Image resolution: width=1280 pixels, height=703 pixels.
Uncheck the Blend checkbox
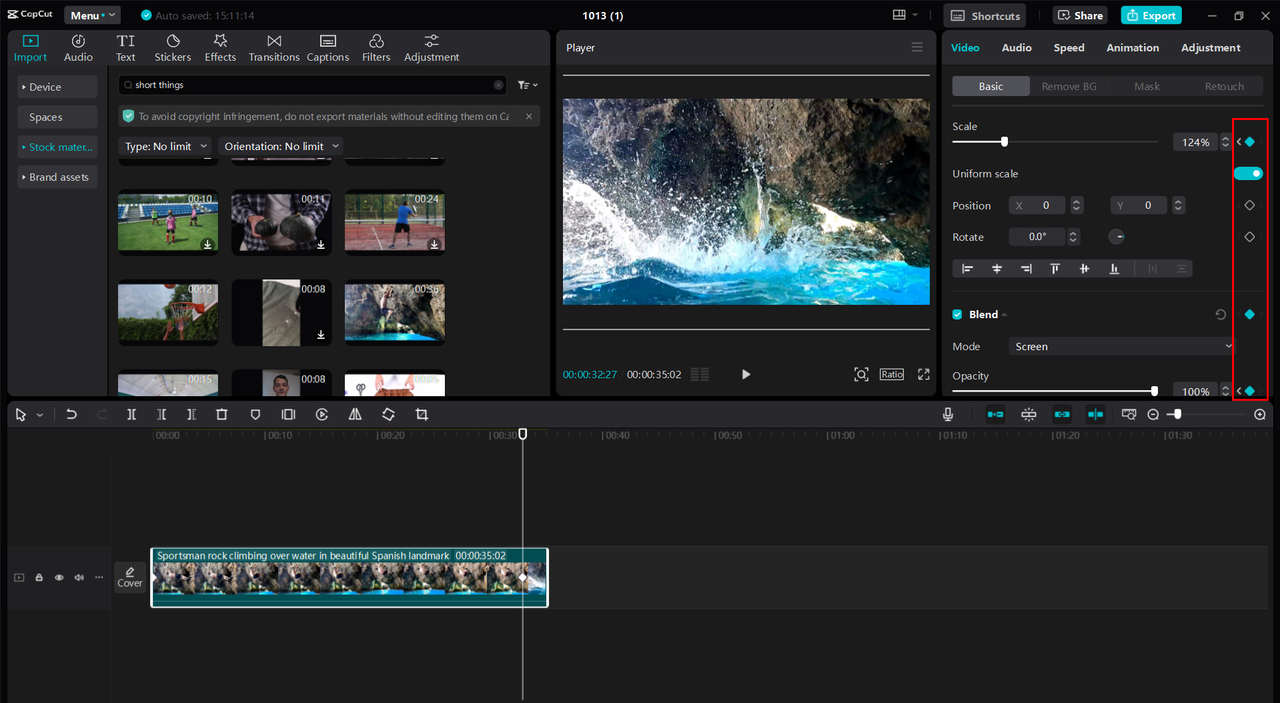pyautogui.click(x=957, y=314)
